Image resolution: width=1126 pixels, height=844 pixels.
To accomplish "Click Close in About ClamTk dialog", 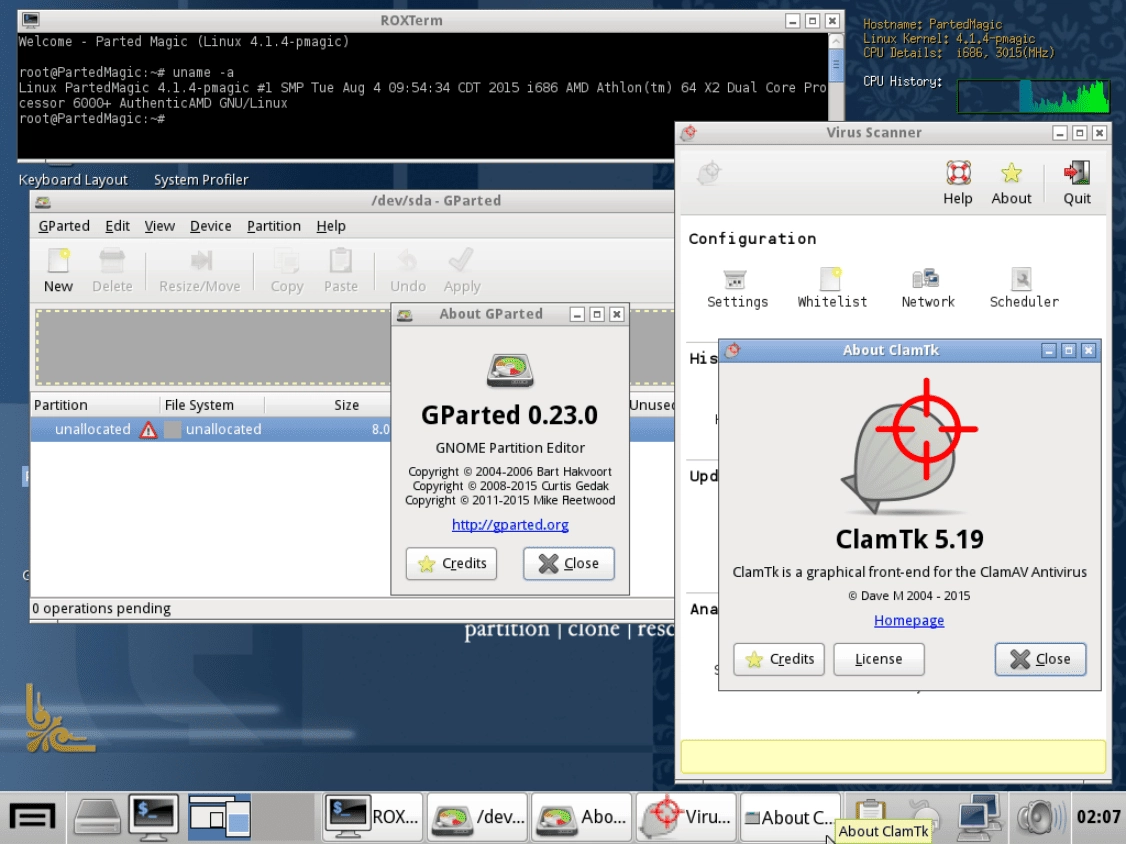I will [x=1040, y=659].
